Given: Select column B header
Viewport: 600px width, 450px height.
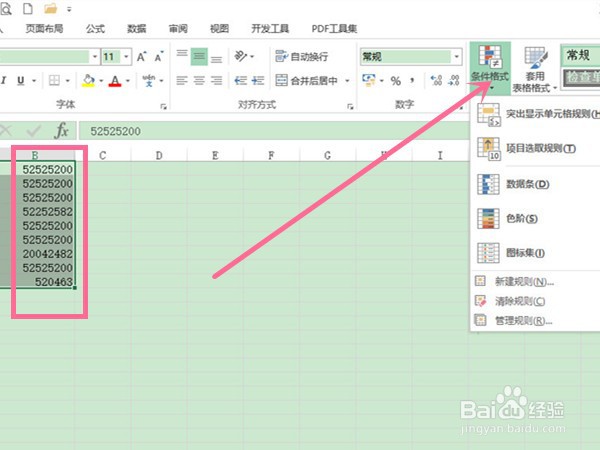Looking at the screenshot, I should pos(35,155).
